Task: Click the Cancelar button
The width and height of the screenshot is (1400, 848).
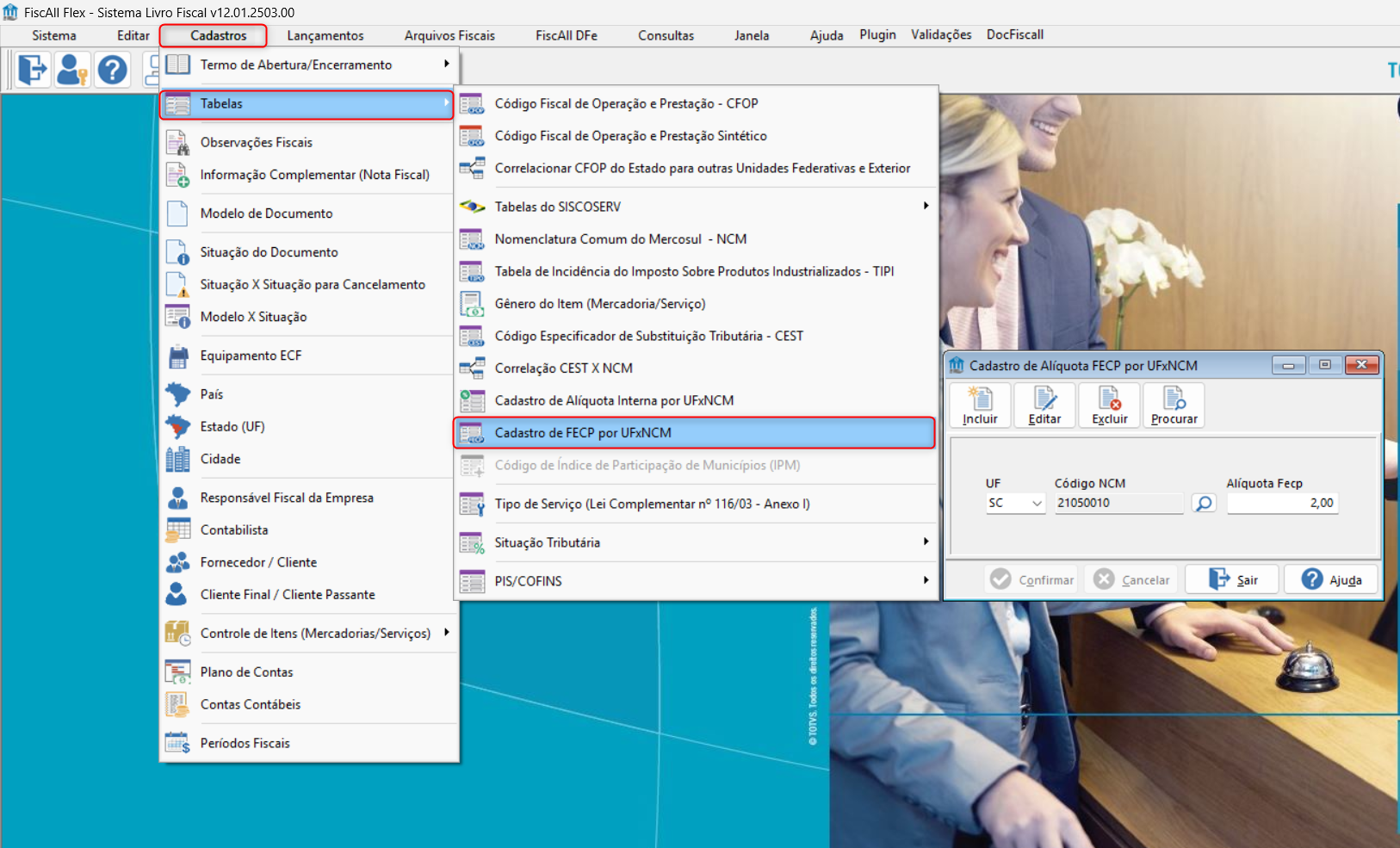Action: tap(1132, 579)
